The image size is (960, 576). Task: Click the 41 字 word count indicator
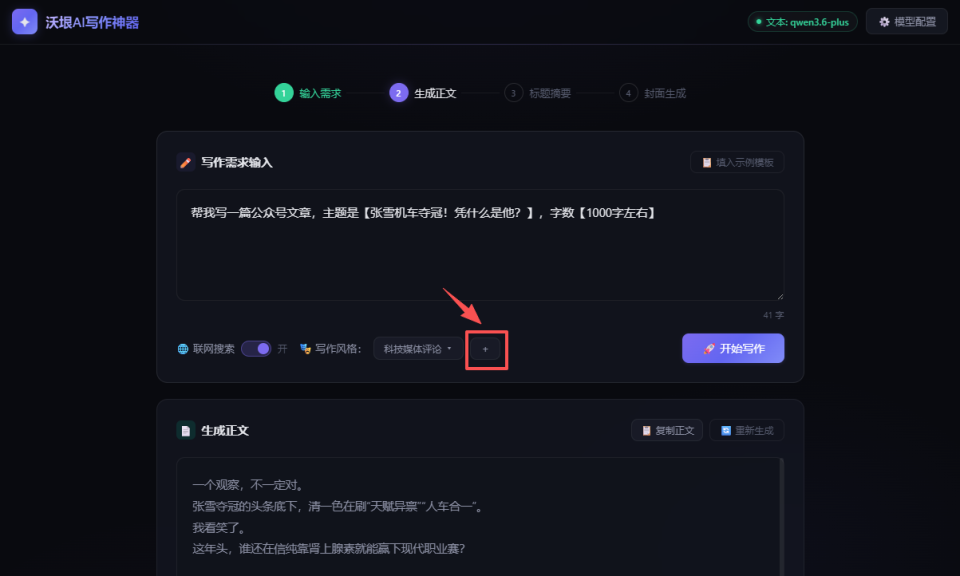click(771, 314)
